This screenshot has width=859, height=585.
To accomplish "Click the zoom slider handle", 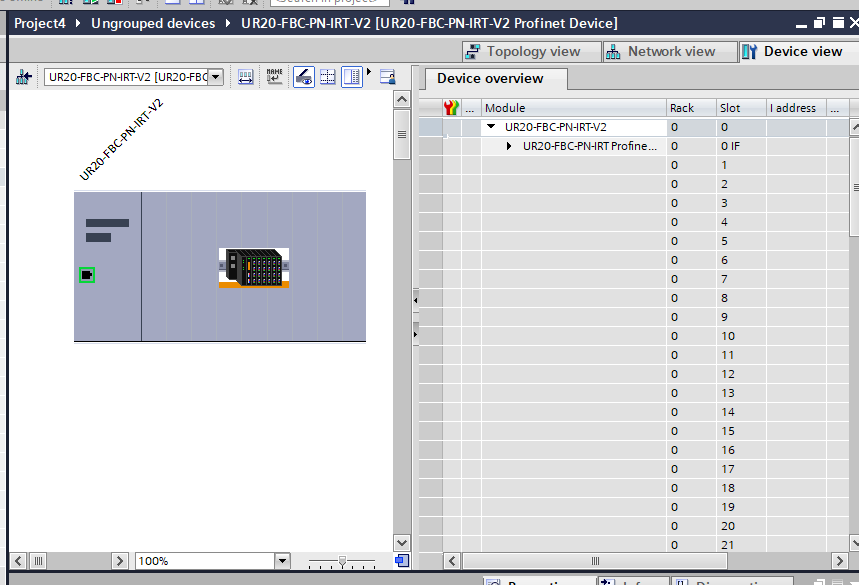I will point(342,561).
